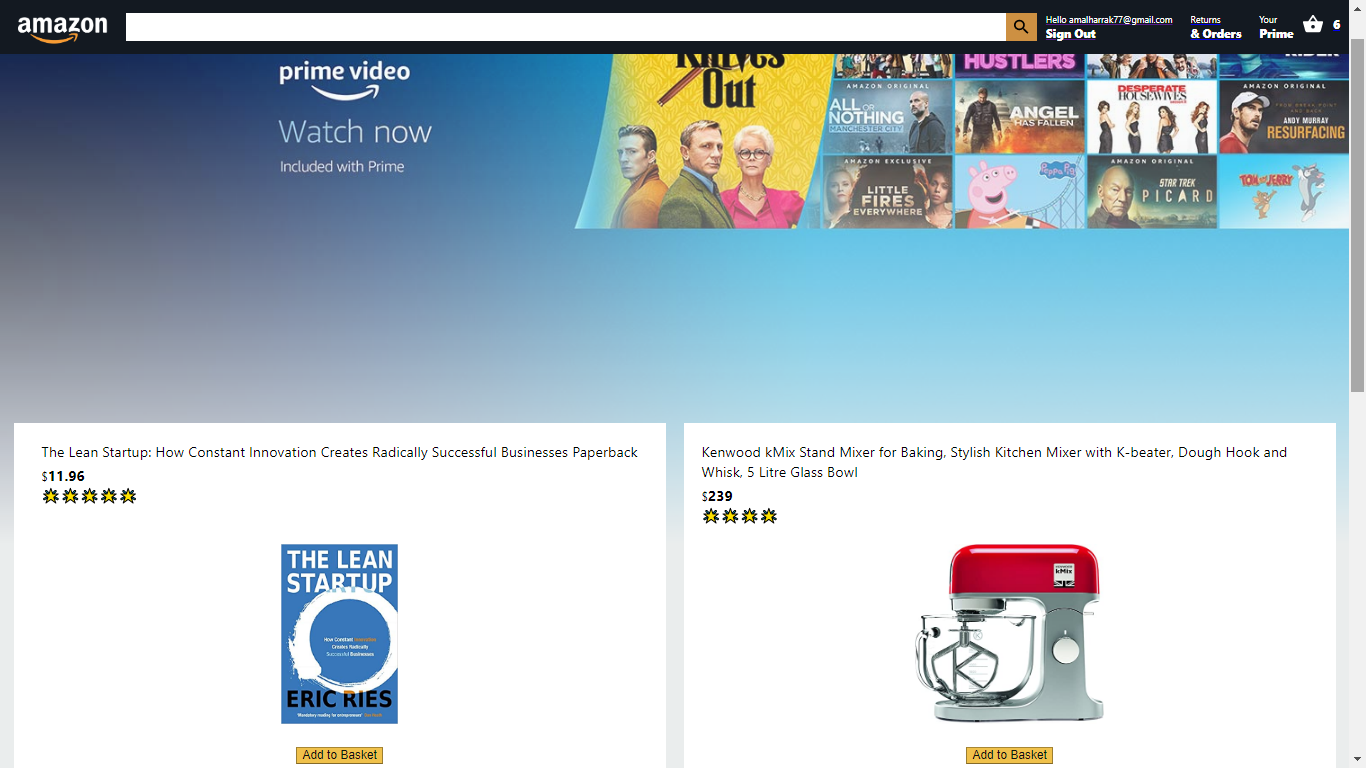This screenshot has width=1366, height=768.
Task: Click The Lean Startup product title
Action: click(339, 452)
